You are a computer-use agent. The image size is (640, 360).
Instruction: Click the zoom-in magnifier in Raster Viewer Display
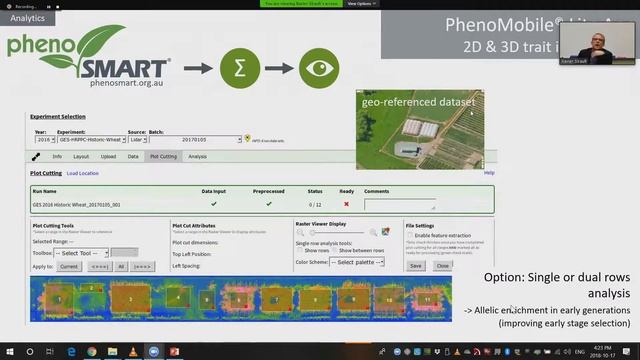[x=373, y=233]
